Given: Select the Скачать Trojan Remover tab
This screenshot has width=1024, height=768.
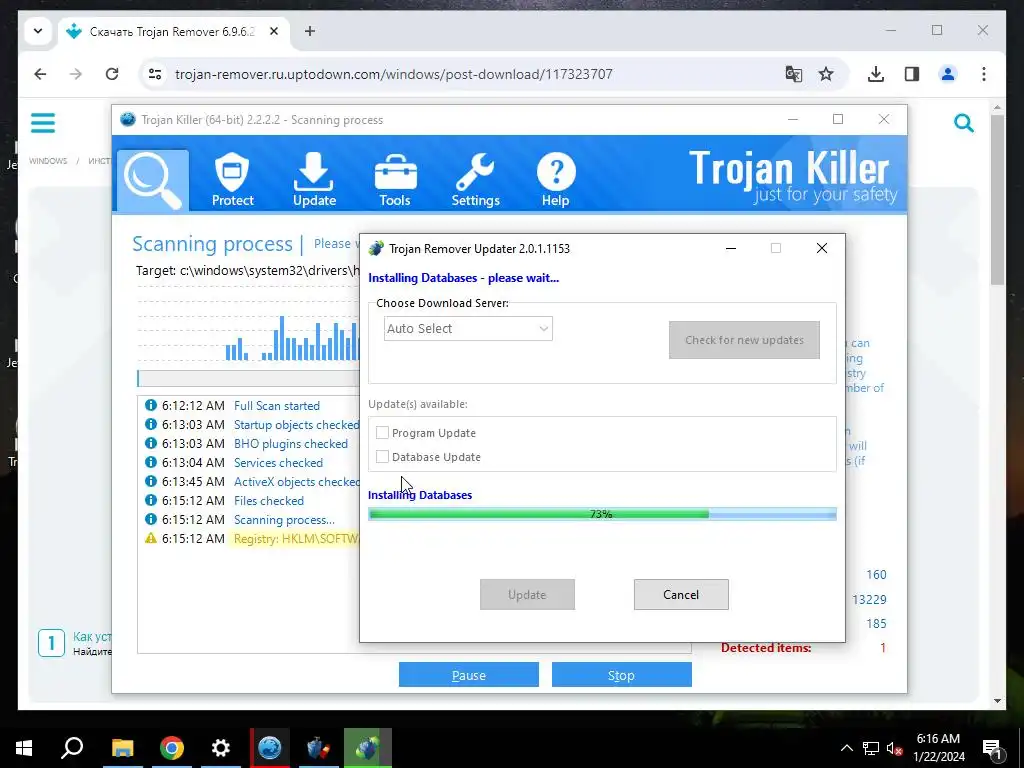Looking at the screenshot, I should click(171, 31).
